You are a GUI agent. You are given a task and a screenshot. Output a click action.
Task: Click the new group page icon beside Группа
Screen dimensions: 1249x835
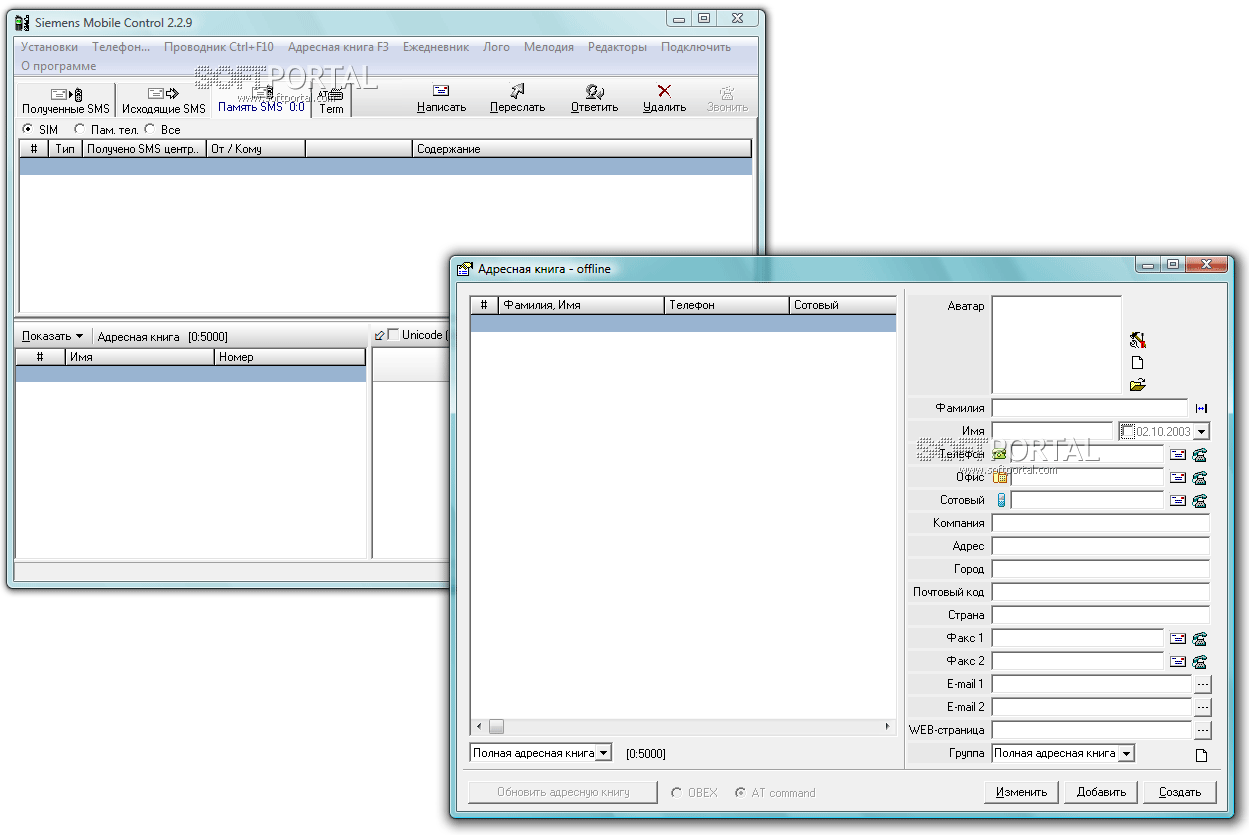tap(1202, 755)
